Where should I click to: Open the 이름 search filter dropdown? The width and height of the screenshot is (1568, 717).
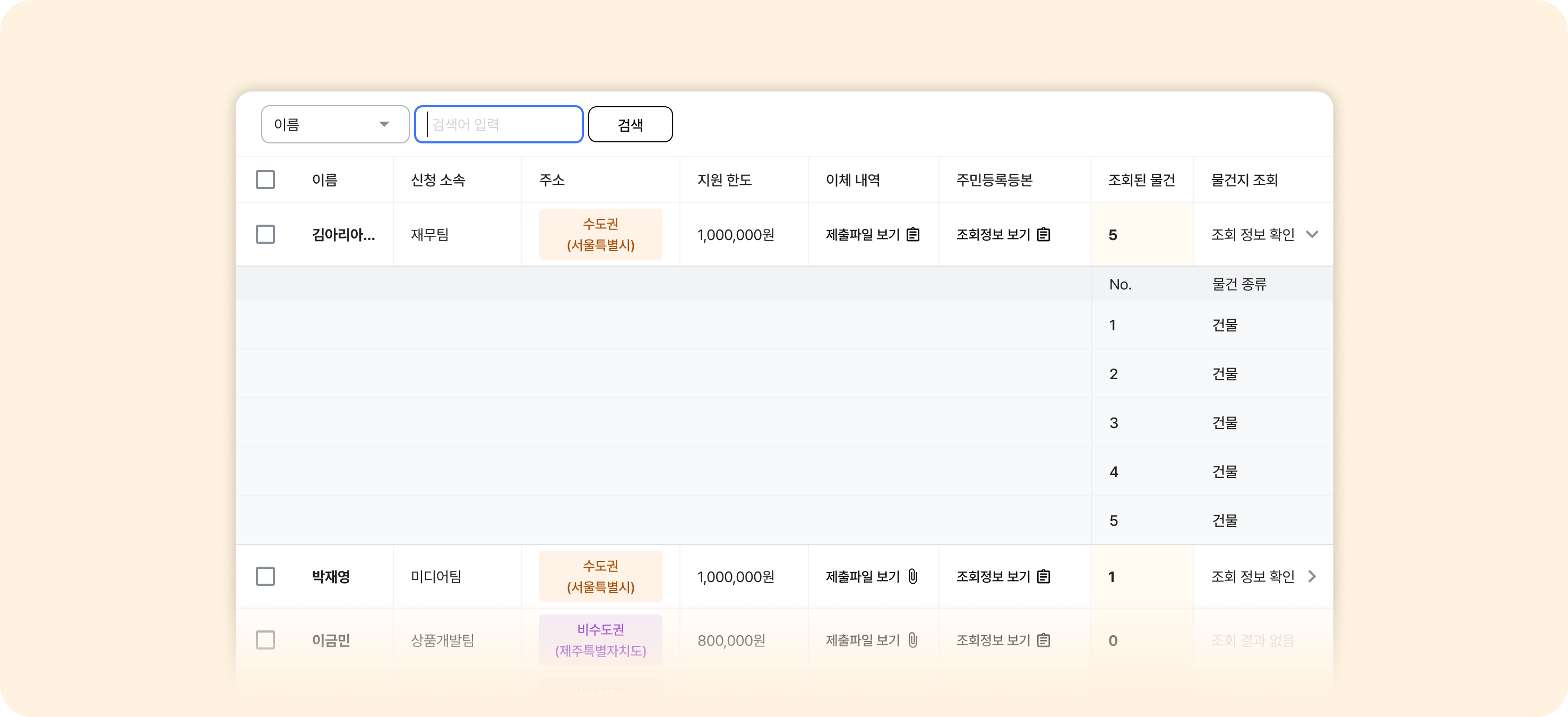point(335,124)
